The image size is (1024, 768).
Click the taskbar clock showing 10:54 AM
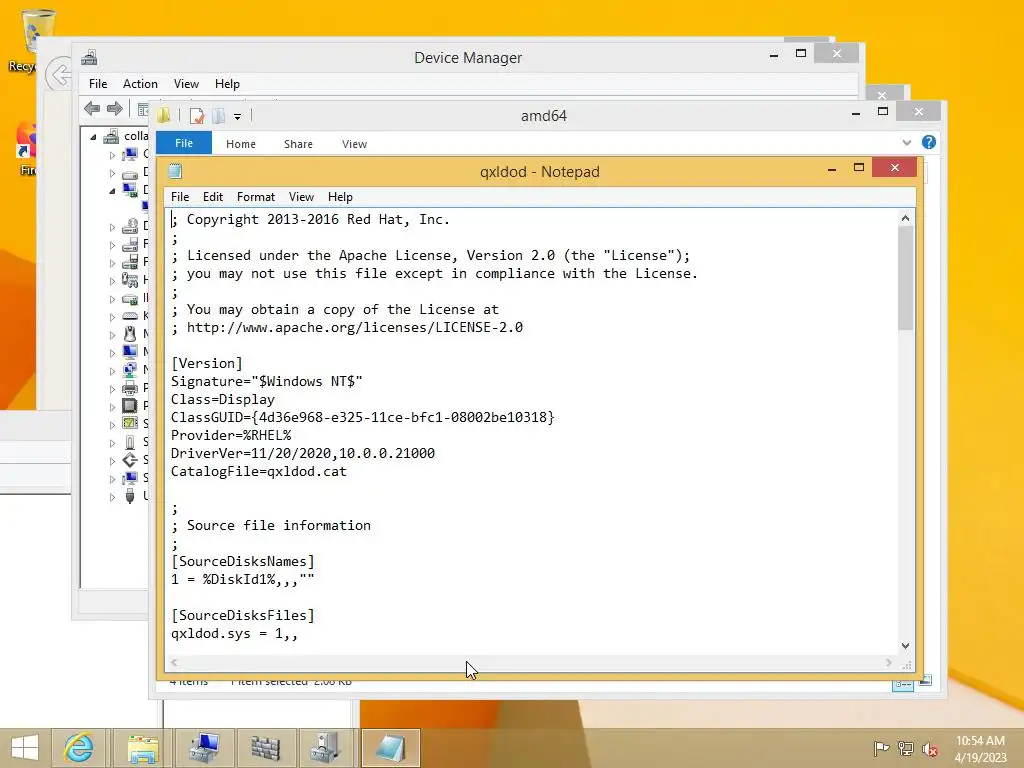click(980, 748)
